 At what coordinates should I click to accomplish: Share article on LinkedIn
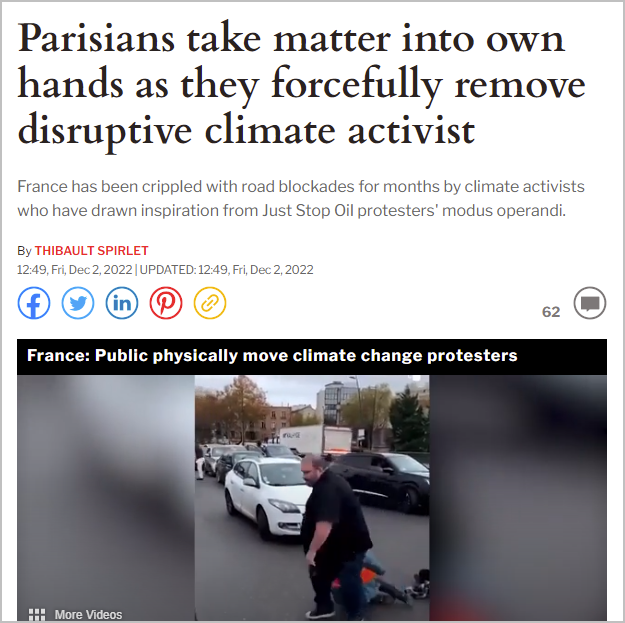click(x=122, y=303)
